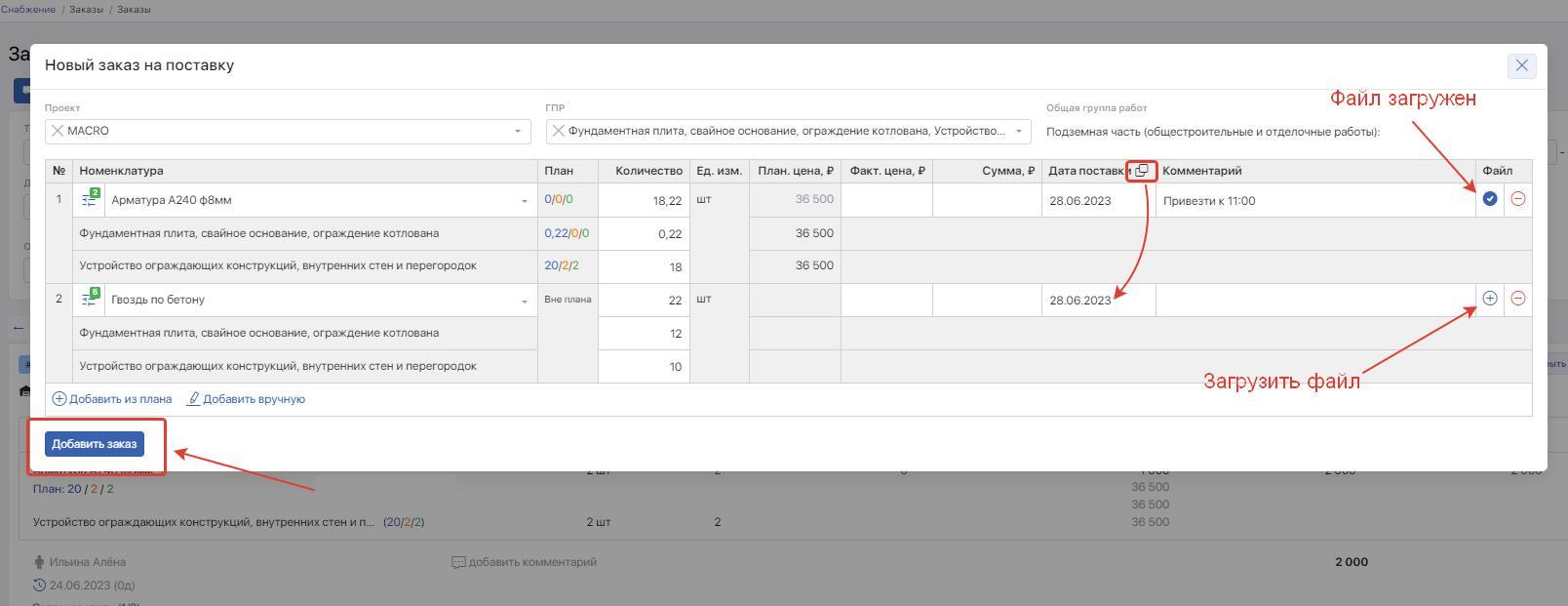Open the Гвоздь по бетону nomenclature dropdown
Viewport: 1568px width, 606px height.
click(x=524, y=301)
